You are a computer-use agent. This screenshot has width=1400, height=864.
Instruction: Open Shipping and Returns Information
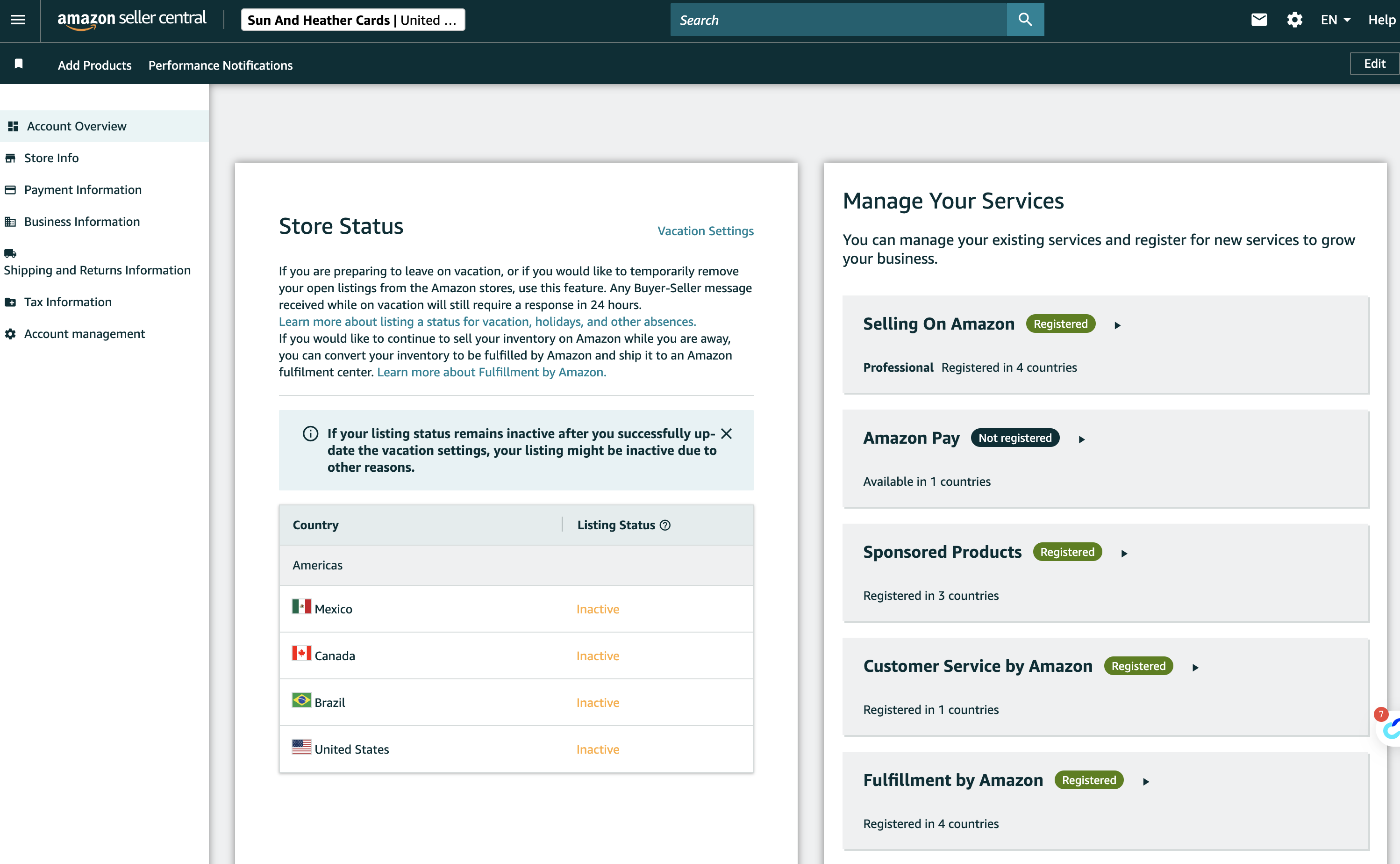point(105,262)
